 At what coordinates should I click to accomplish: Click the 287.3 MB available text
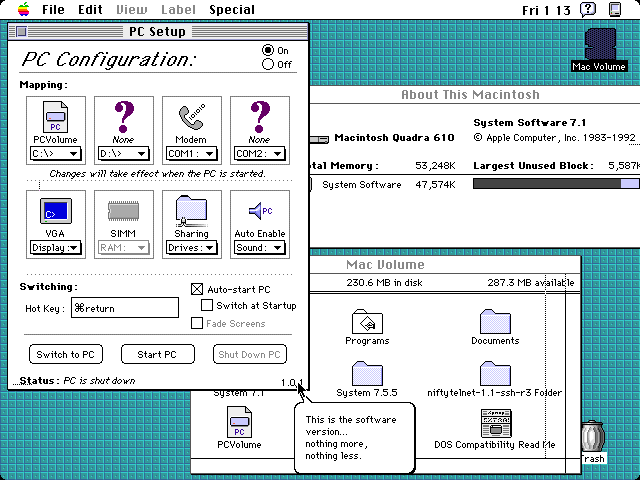531,282
